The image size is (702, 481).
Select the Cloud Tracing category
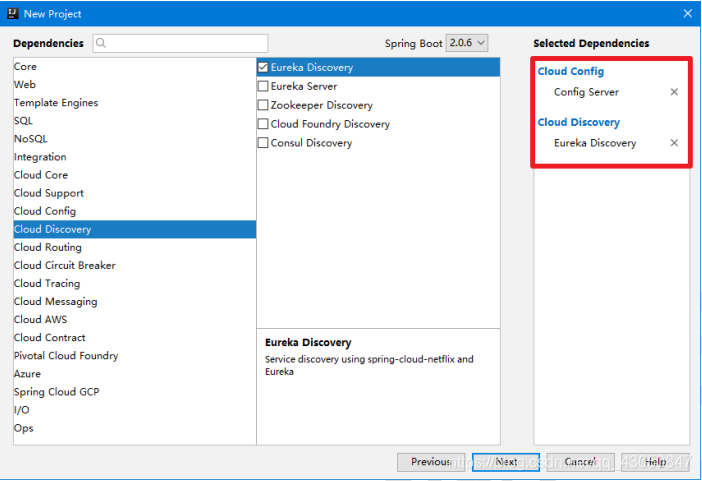tap(135, 283)
